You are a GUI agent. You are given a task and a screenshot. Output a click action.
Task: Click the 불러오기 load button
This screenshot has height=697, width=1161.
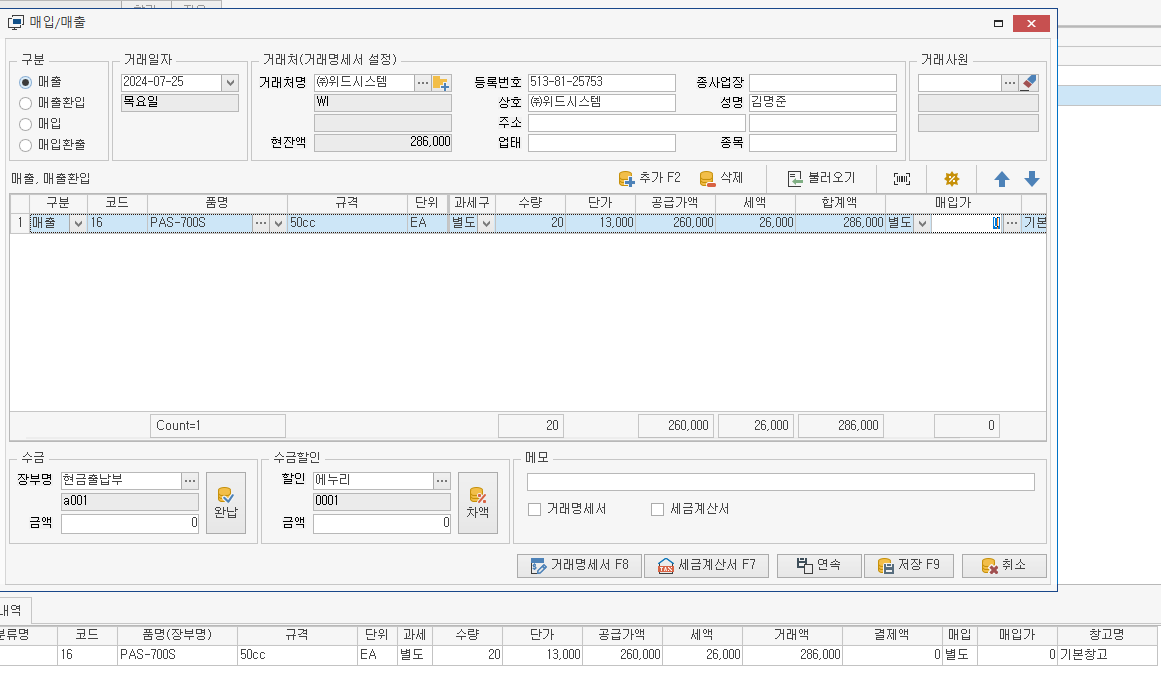click(821, 178)
